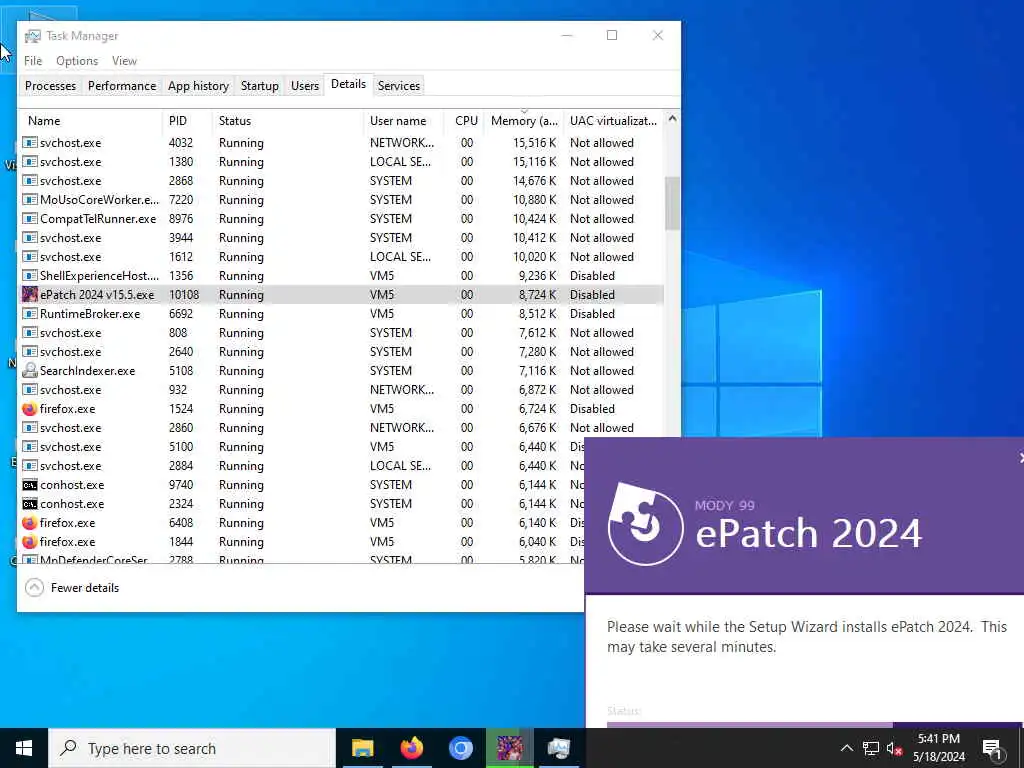This screenshot has height=768, width=1024.
Task: Switch to the App history tab
Action: pyautogui.click(x=199, y=86)
